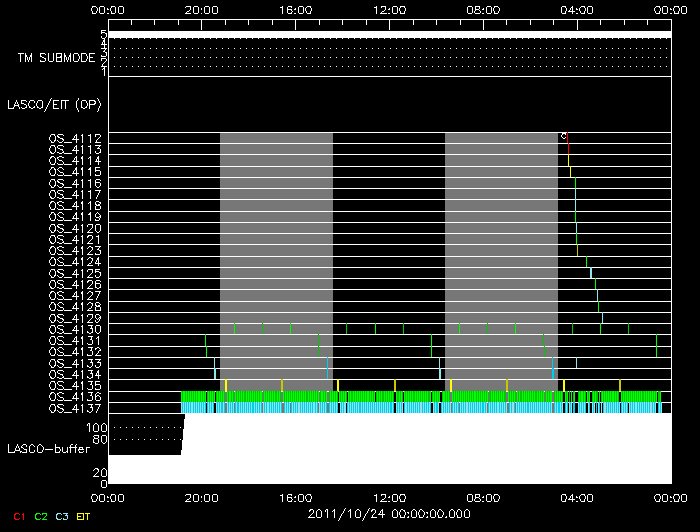Click the 100 value on LASCO-buffer scale
This screenshot has height=532, width=700.
click(x=98, y=427)
